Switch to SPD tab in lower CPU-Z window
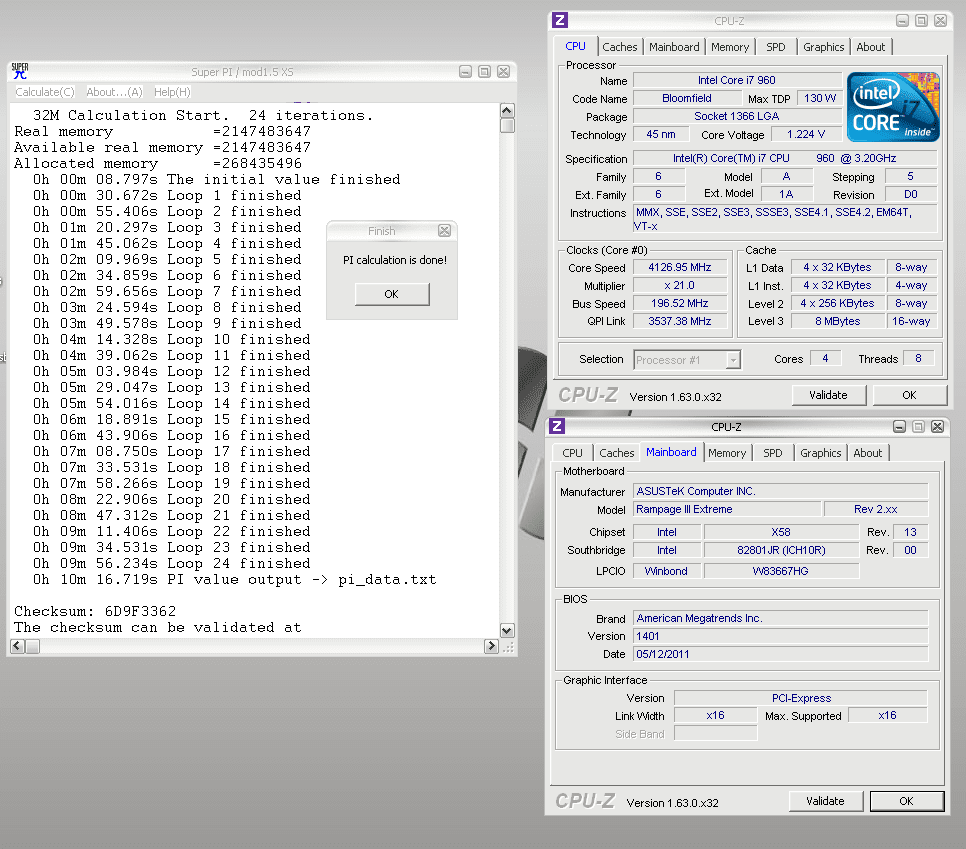Screen dimensions: 966x849 [x=773, y=453]
